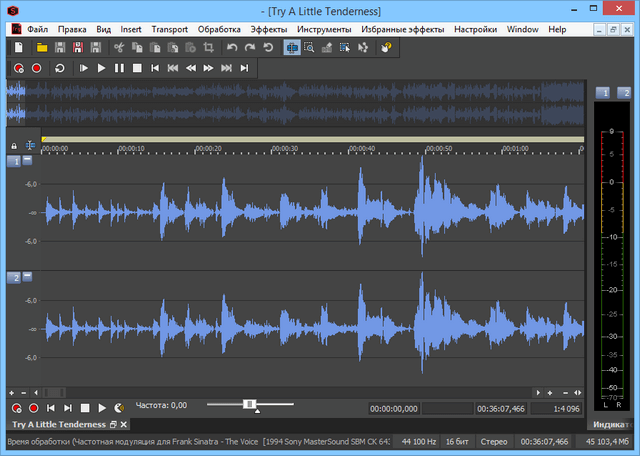The image size is (640, 456).
Task: Create a new file with toolbar icon
Action: [17, 47]
